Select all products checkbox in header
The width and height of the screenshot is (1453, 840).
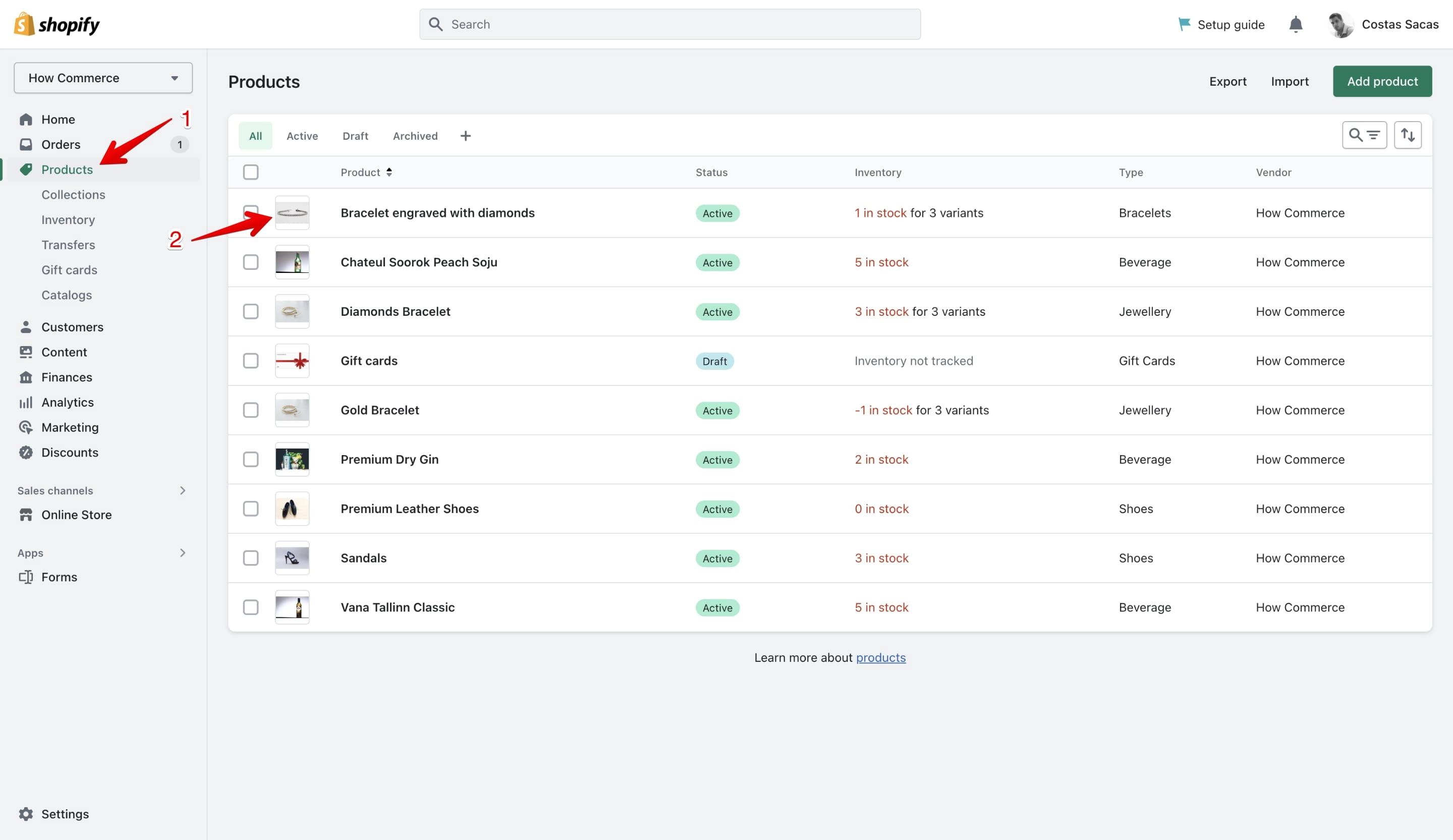tap(251, 173)
